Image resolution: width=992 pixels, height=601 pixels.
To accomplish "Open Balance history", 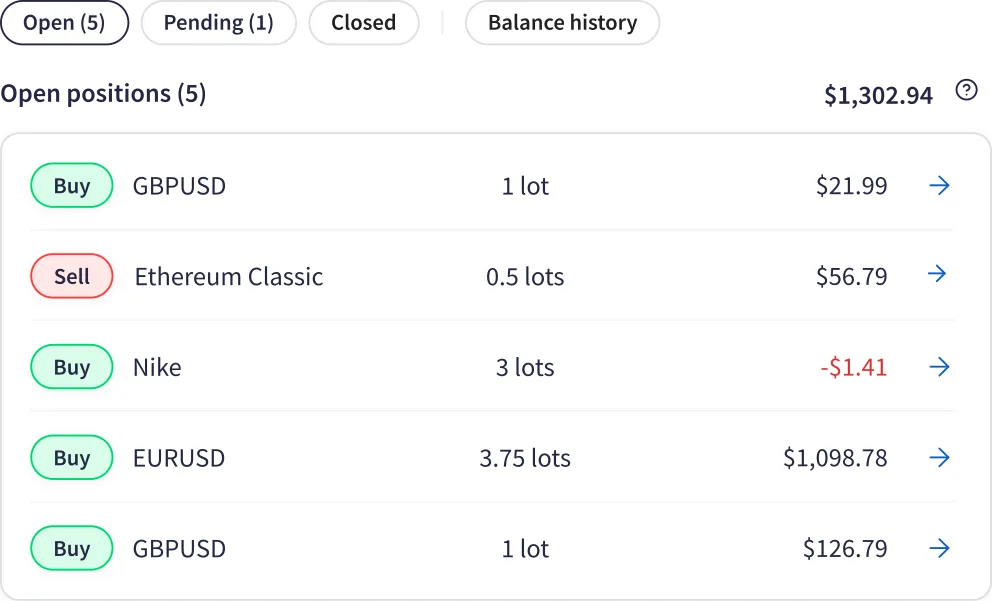I will (x=561, y=22).
